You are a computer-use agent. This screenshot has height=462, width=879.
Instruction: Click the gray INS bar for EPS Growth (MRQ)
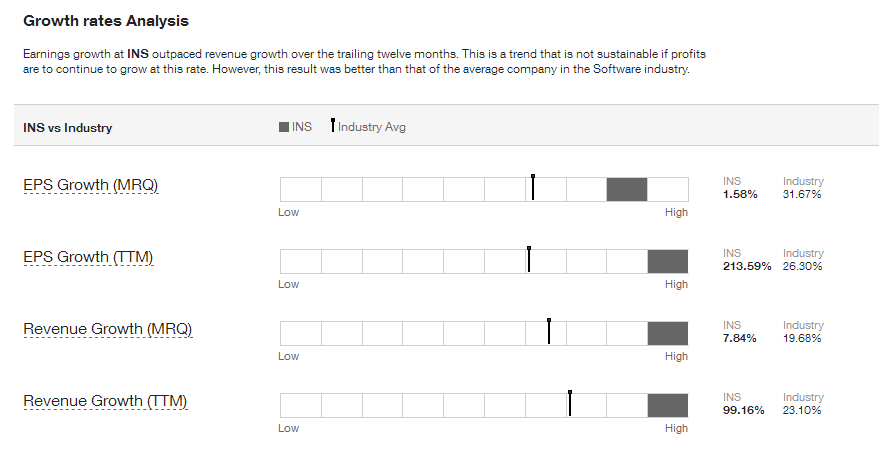pos(627,190)
